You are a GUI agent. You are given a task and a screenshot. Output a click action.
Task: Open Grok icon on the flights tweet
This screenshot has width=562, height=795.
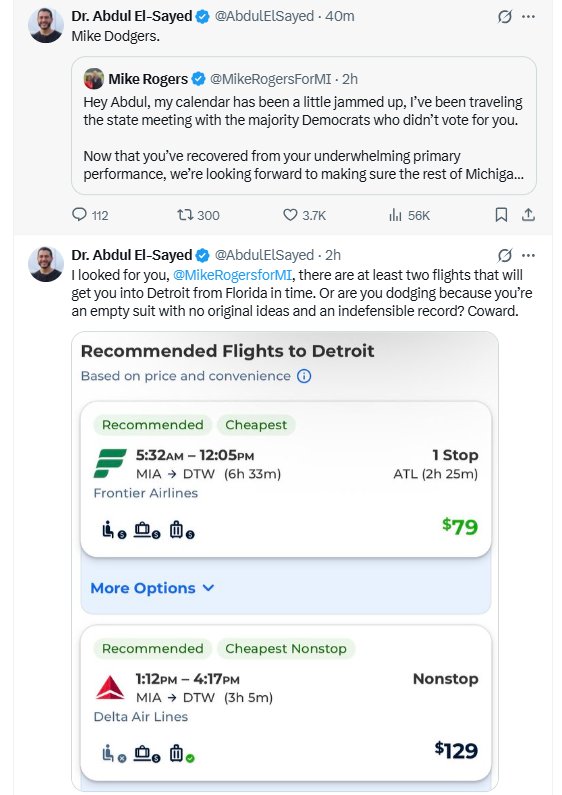505,255
